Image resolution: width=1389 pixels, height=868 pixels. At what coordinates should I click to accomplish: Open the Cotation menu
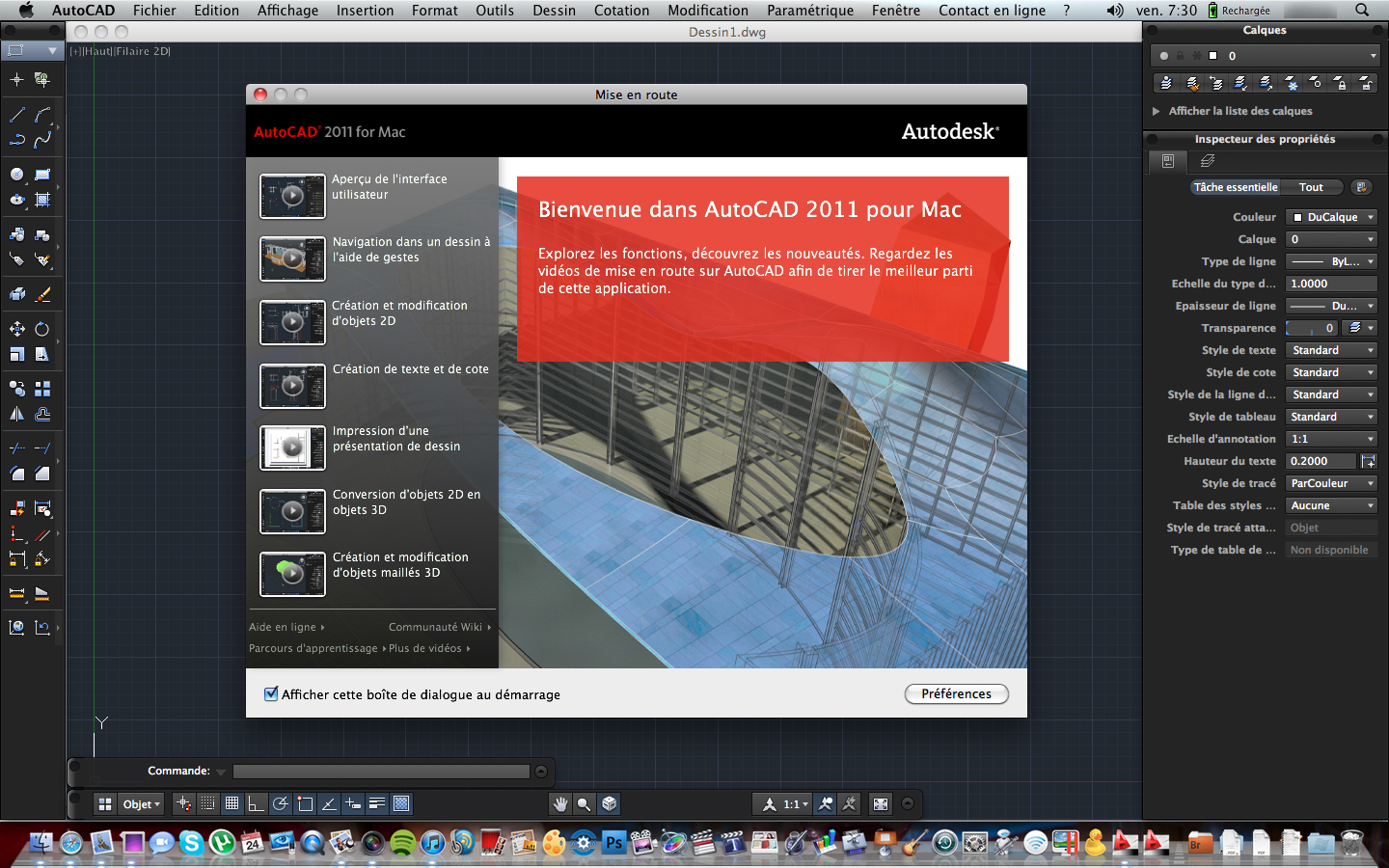click(621, 10)
